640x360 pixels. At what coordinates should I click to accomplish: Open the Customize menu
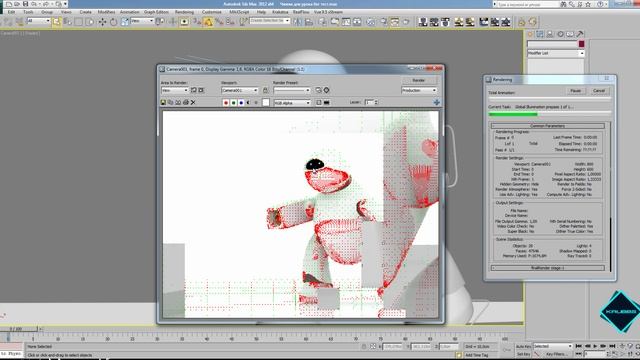click(x=211, y=12)
